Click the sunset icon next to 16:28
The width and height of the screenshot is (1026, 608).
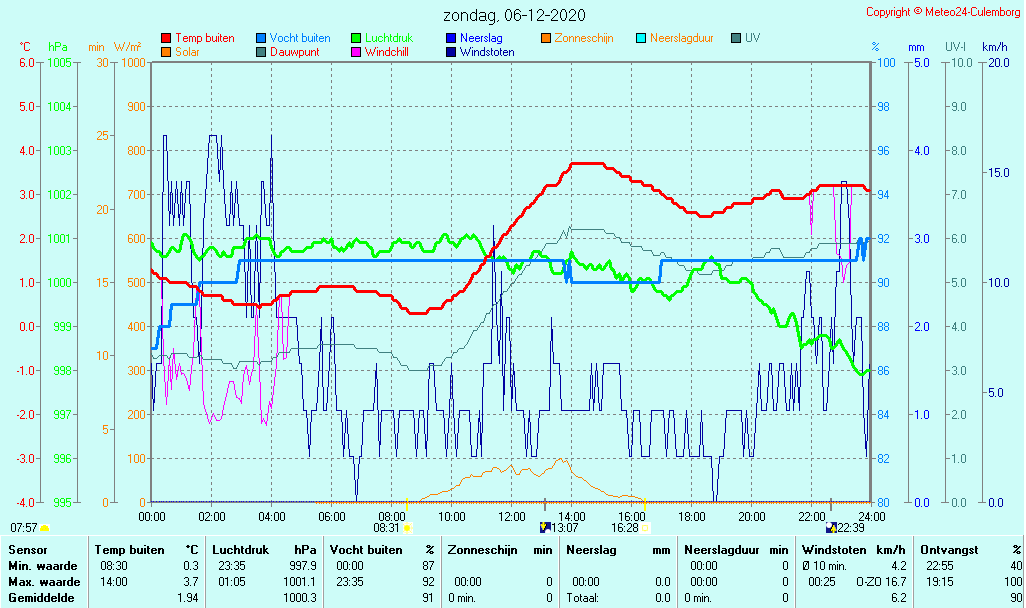click(x=645, y=527)
